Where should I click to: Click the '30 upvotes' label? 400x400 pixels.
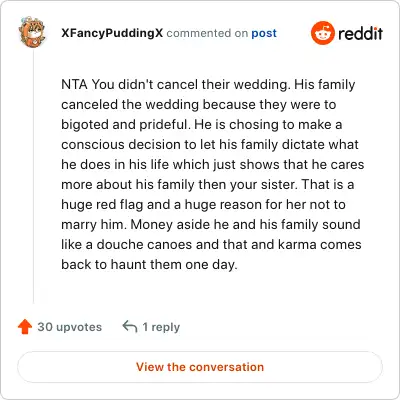[70, 327]
